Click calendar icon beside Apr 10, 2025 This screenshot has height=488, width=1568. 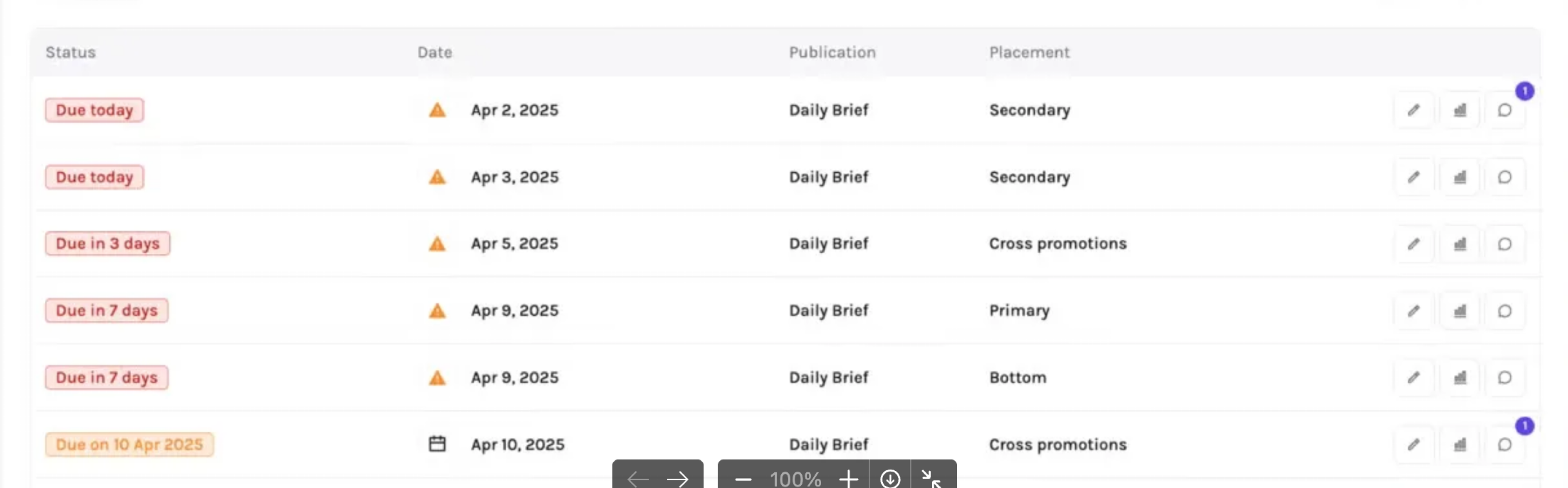(437, 444)
